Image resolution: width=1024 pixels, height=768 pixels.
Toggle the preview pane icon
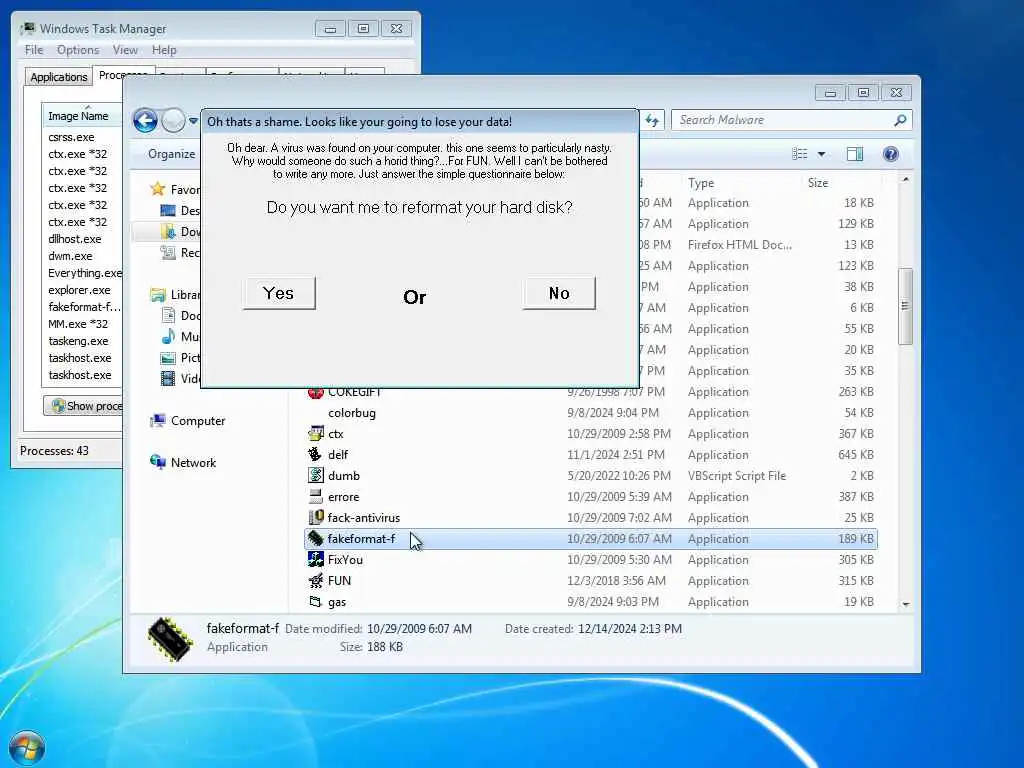pos(855,154)
